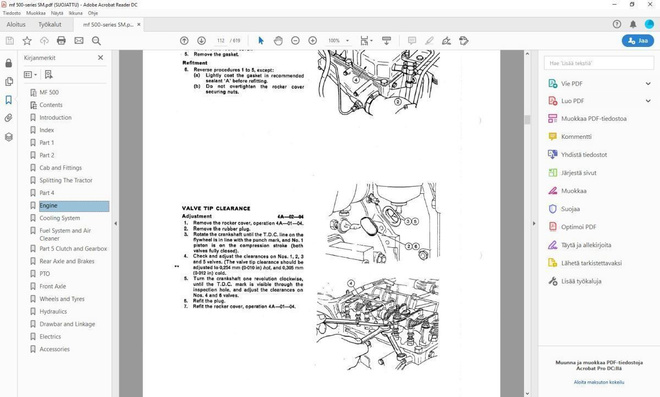Click the Sign document pen icon
This screenshot has height=397, width=660.
coord(447,41)
